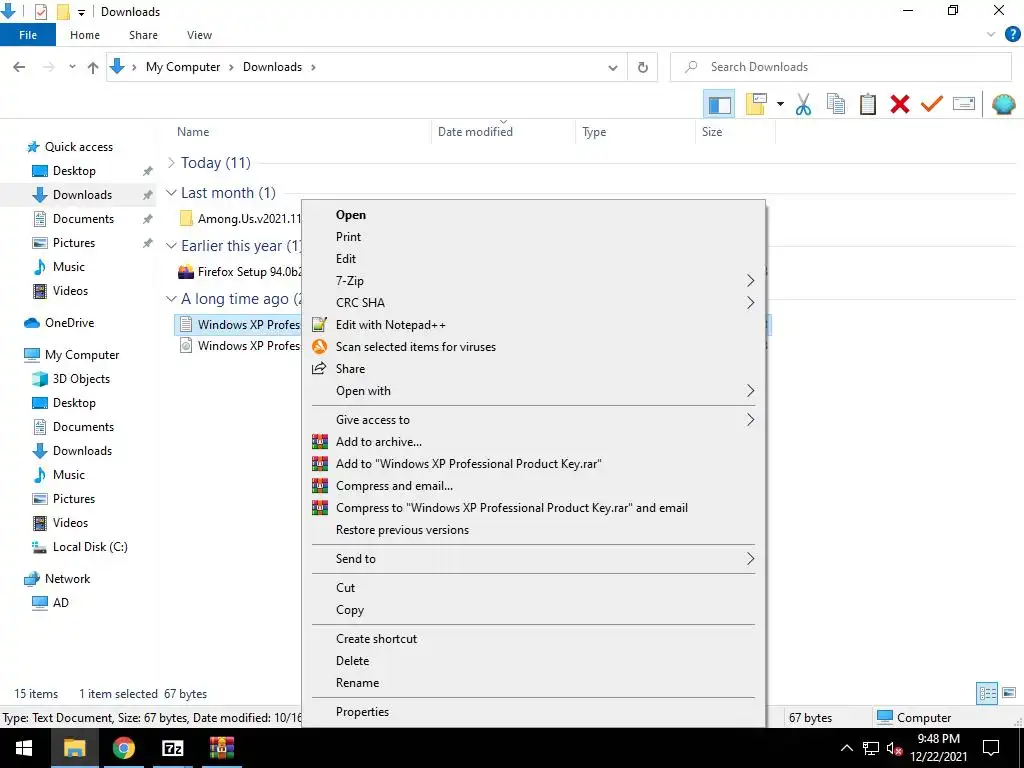Open OneDrive in the navigation pane
Screen dimensions: 1024x768
[59, 323]
